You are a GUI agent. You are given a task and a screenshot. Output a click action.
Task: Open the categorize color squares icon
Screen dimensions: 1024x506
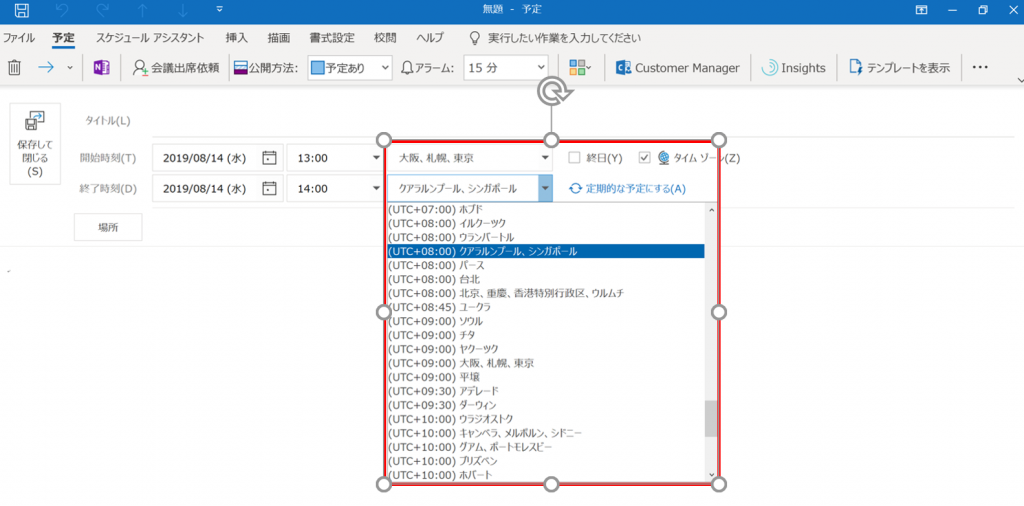click(579, 68)
